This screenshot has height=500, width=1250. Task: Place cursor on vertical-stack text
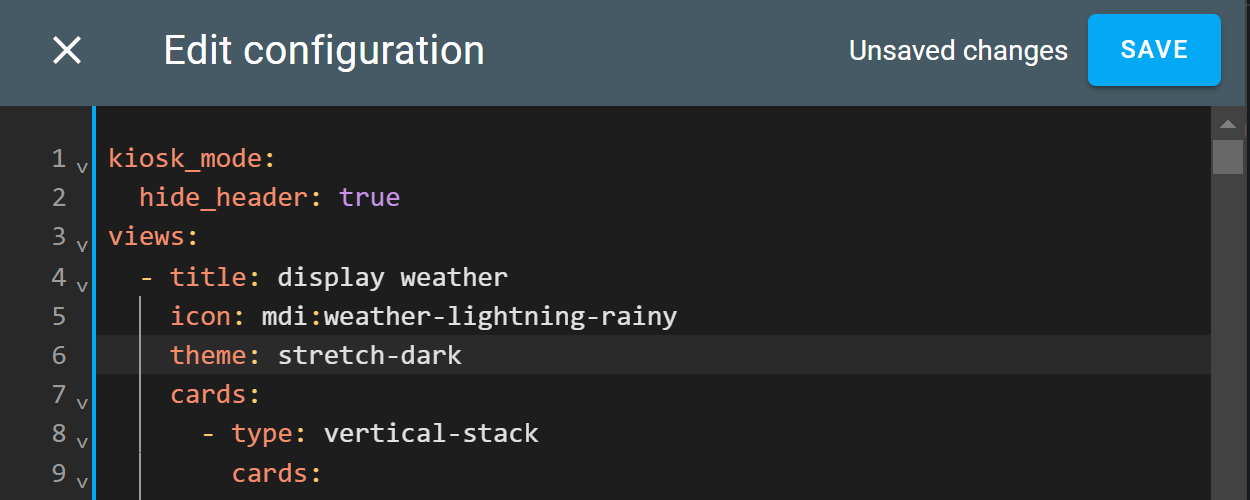click(432, 434)
